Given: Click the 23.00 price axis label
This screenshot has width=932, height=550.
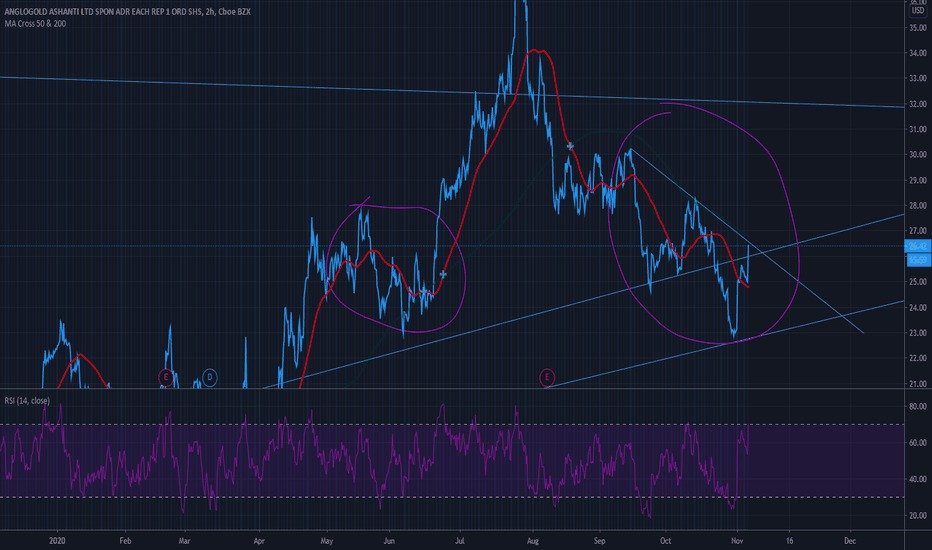Looking at the screenshot, I should [x=918, y=332].
